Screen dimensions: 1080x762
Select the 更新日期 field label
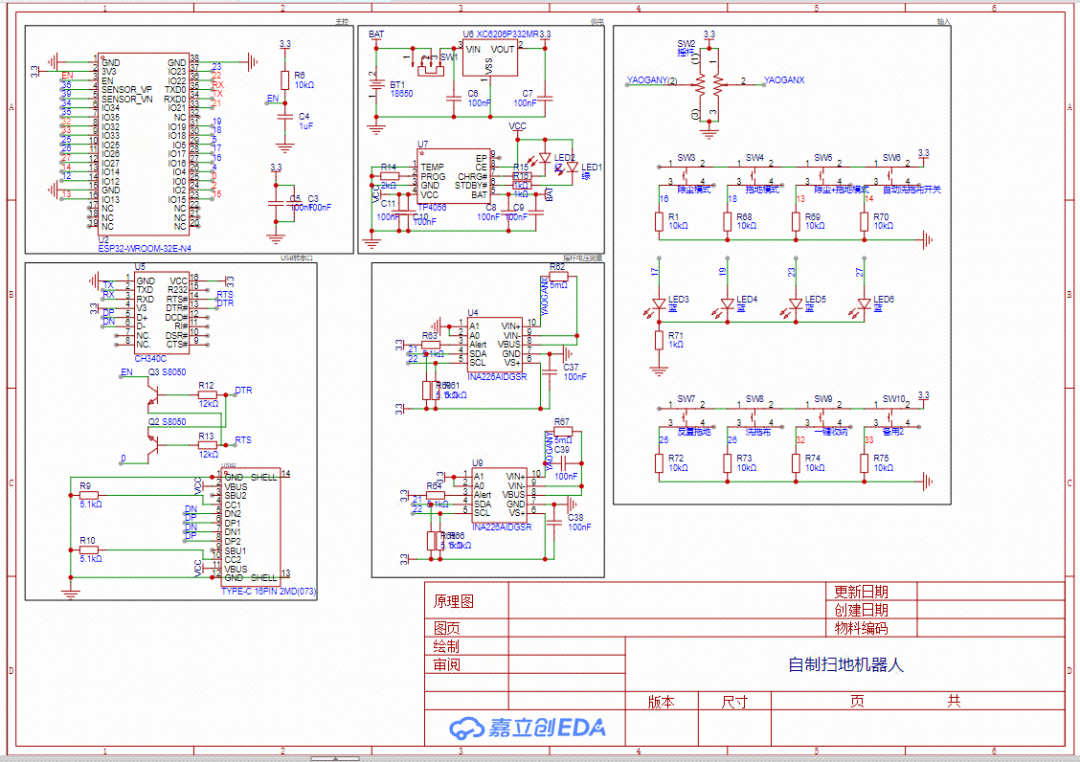point(860,592)
